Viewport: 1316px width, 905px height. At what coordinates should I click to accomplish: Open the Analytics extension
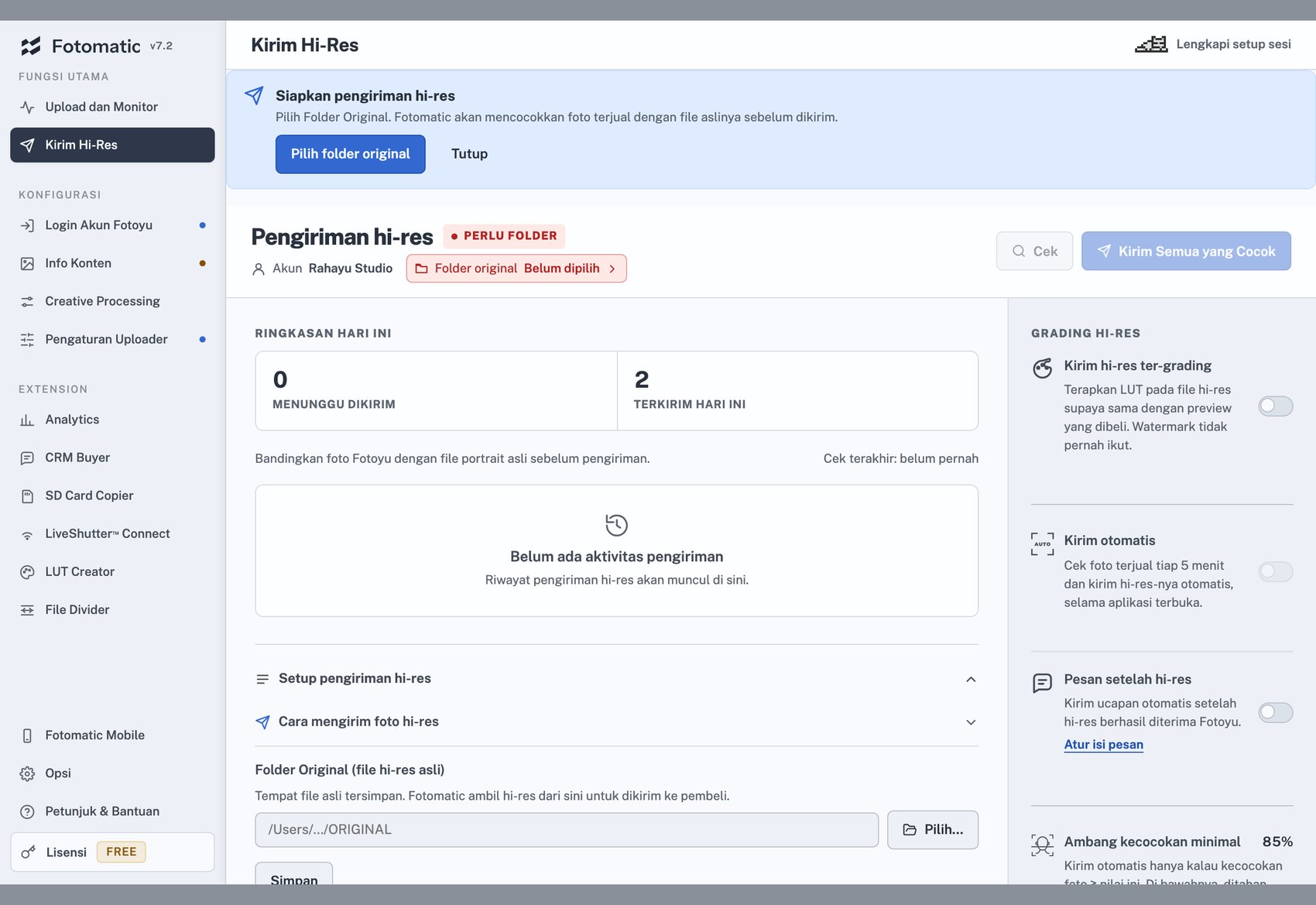(112, 420)
